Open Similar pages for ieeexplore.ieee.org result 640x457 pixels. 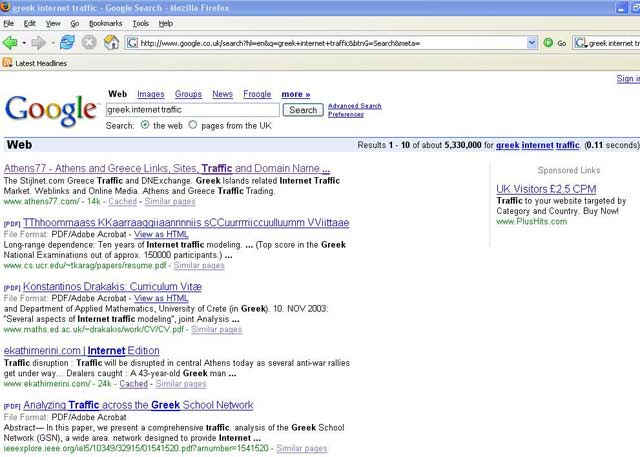point(301,448)
